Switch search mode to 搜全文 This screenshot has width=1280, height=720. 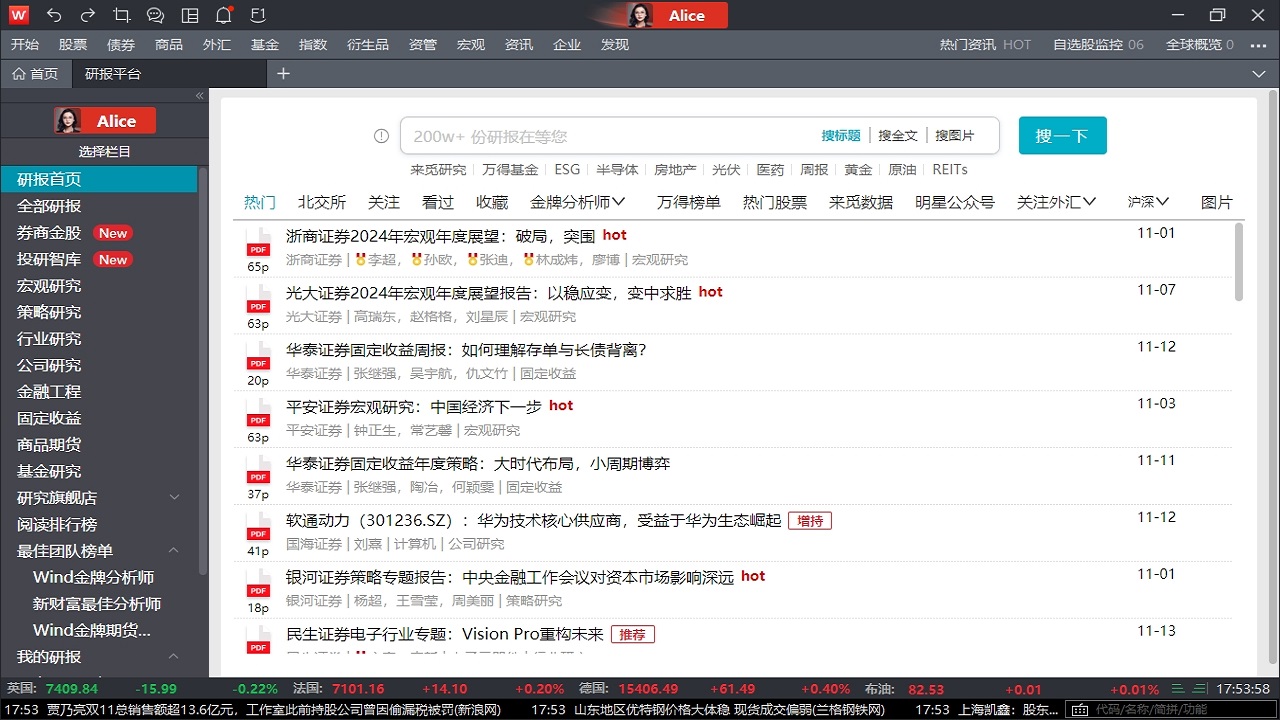tap(896, 134)
